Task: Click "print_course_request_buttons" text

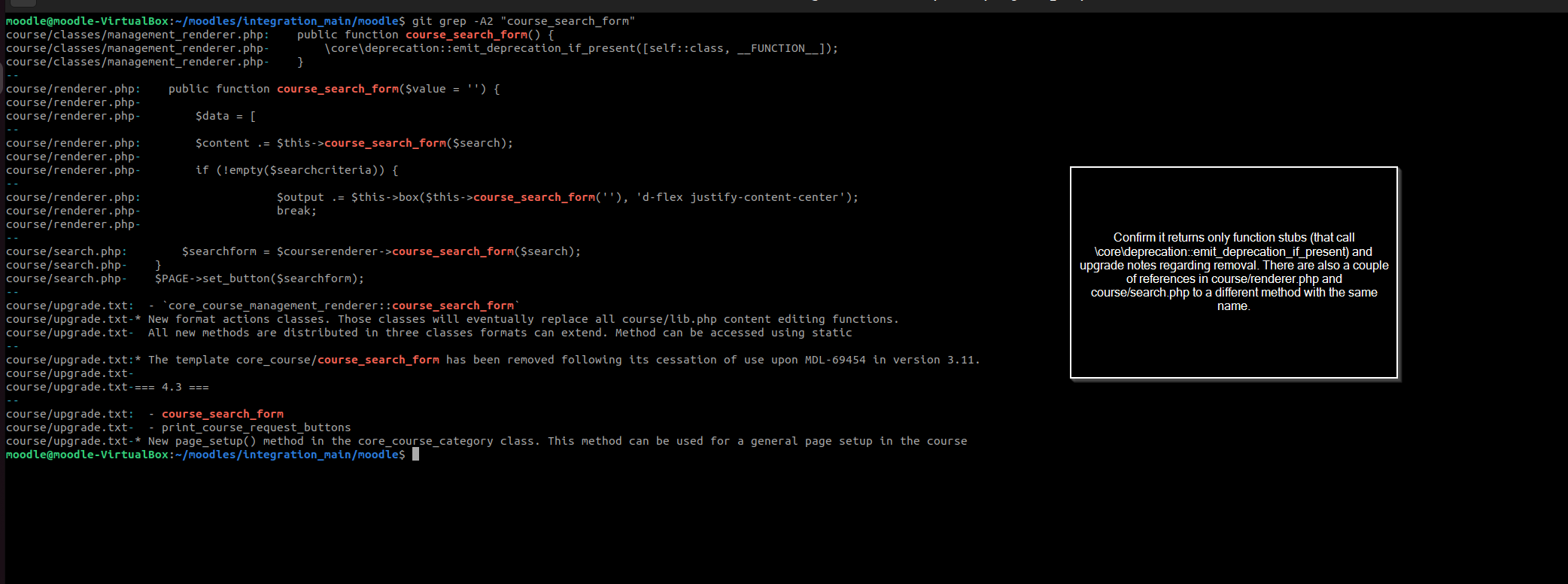Action: 257,427
